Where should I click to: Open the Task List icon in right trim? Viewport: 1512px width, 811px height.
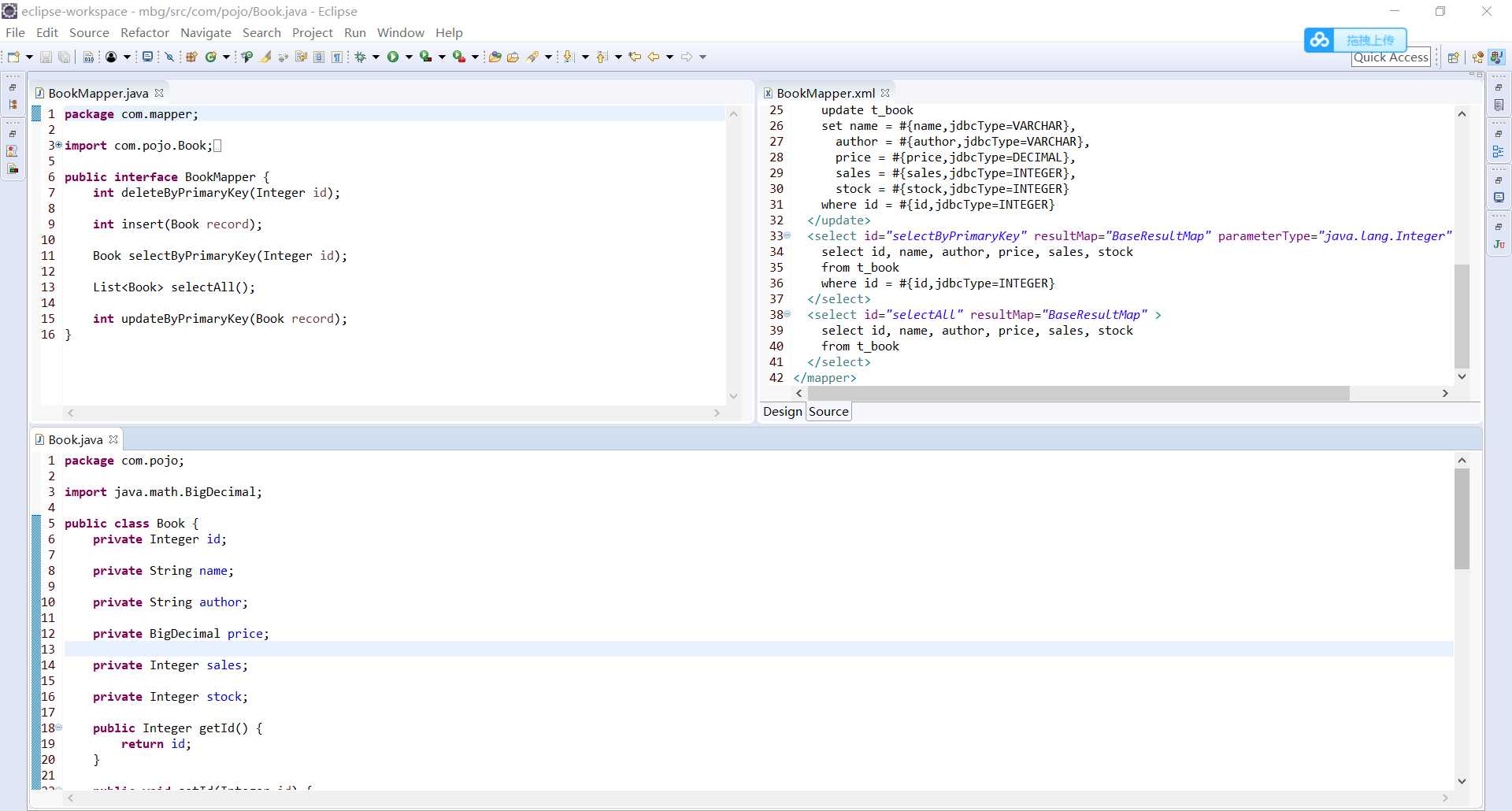(1499, 105)
